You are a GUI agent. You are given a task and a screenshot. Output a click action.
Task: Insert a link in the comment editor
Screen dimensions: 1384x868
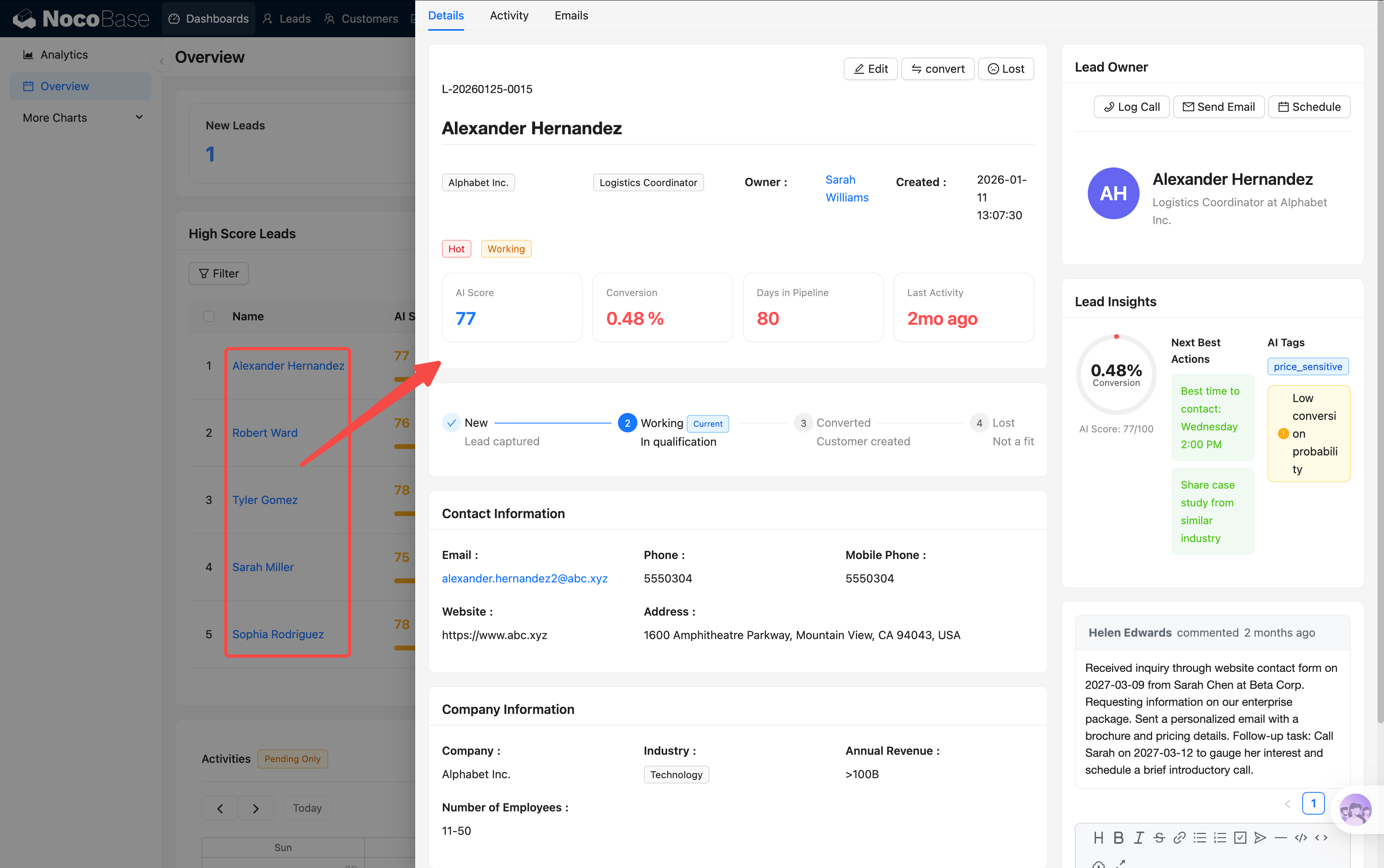tap(1179, 838)
